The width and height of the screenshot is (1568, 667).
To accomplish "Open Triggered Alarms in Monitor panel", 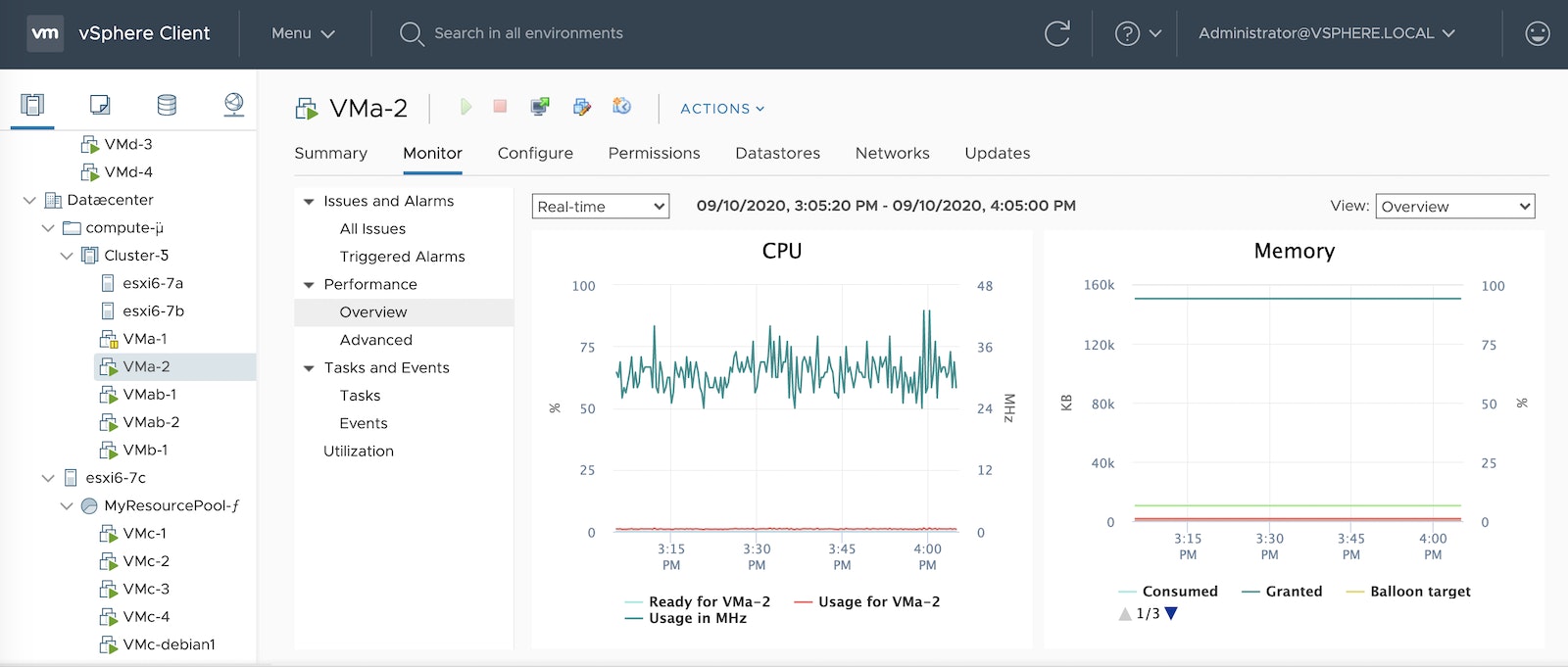I will coord(402,257).
